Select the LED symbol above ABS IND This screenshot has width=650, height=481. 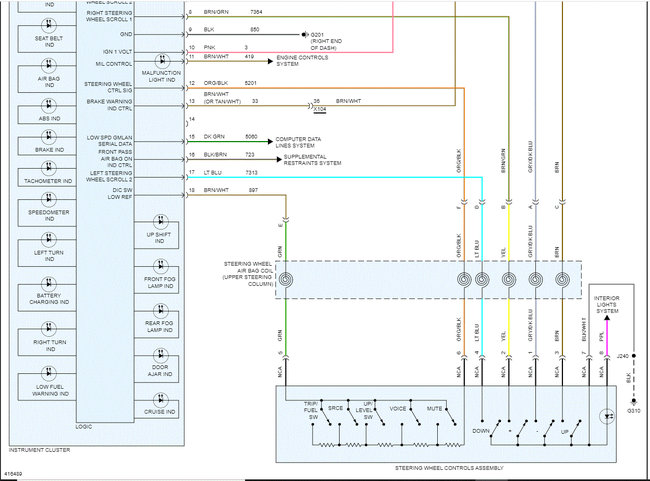(49, 105)
